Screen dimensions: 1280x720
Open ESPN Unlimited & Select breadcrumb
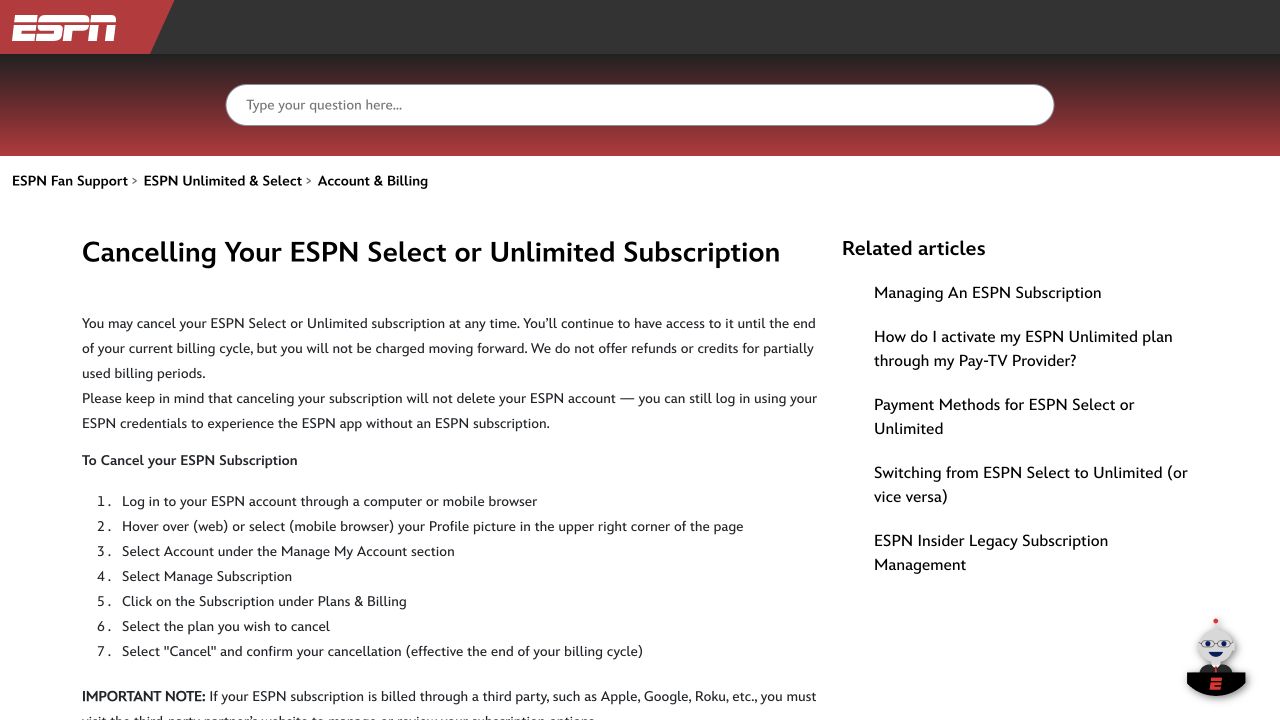(x=223, y=181)
